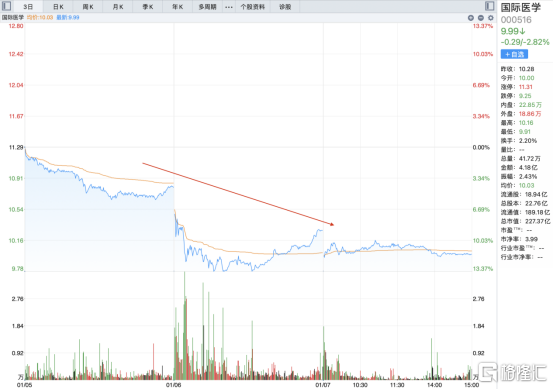Screen dimensions: 553x389
Task: Click the 振幅 2.43% row
Action: click(519, 177)
